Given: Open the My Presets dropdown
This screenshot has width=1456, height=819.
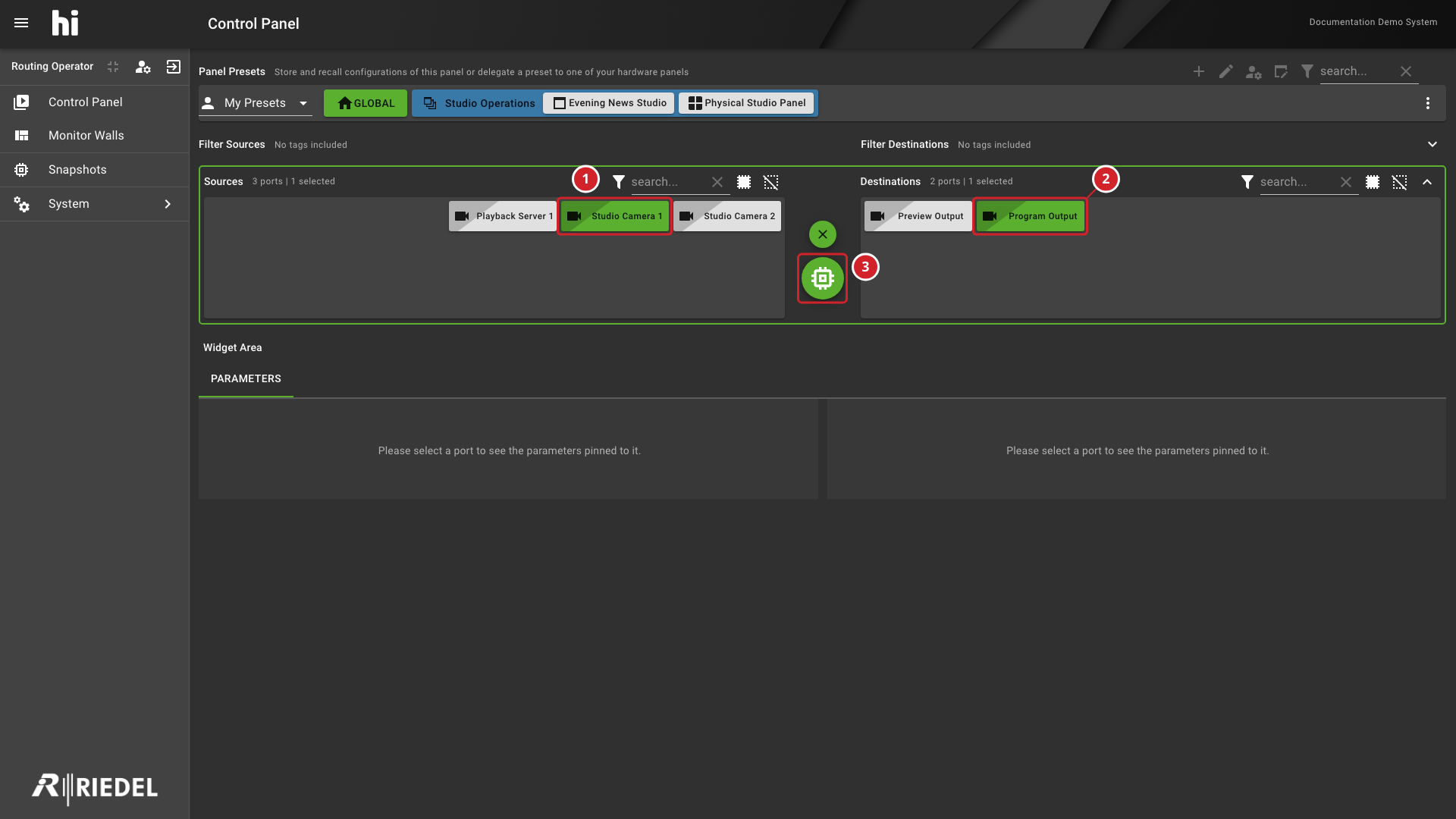Looking at the screenshot, I should click(x=256, y=103).
